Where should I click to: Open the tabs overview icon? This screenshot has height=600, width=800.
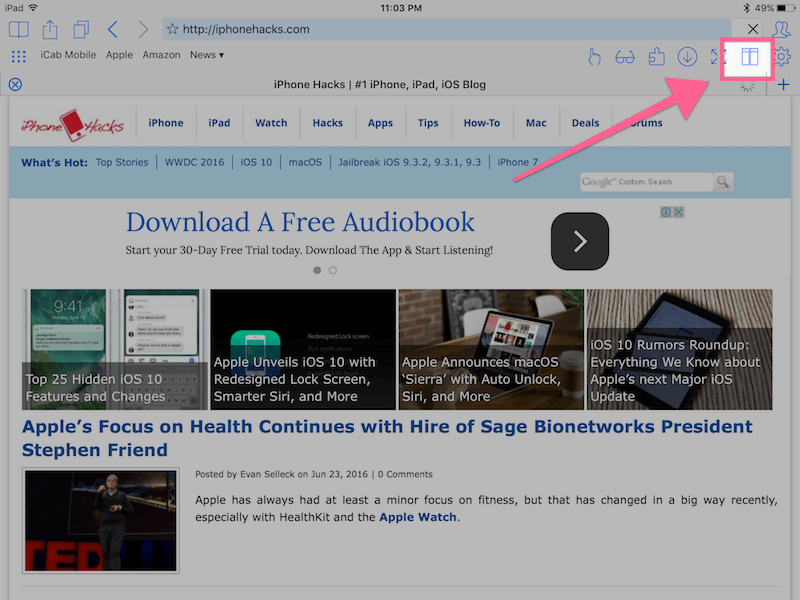pos(81,29)
